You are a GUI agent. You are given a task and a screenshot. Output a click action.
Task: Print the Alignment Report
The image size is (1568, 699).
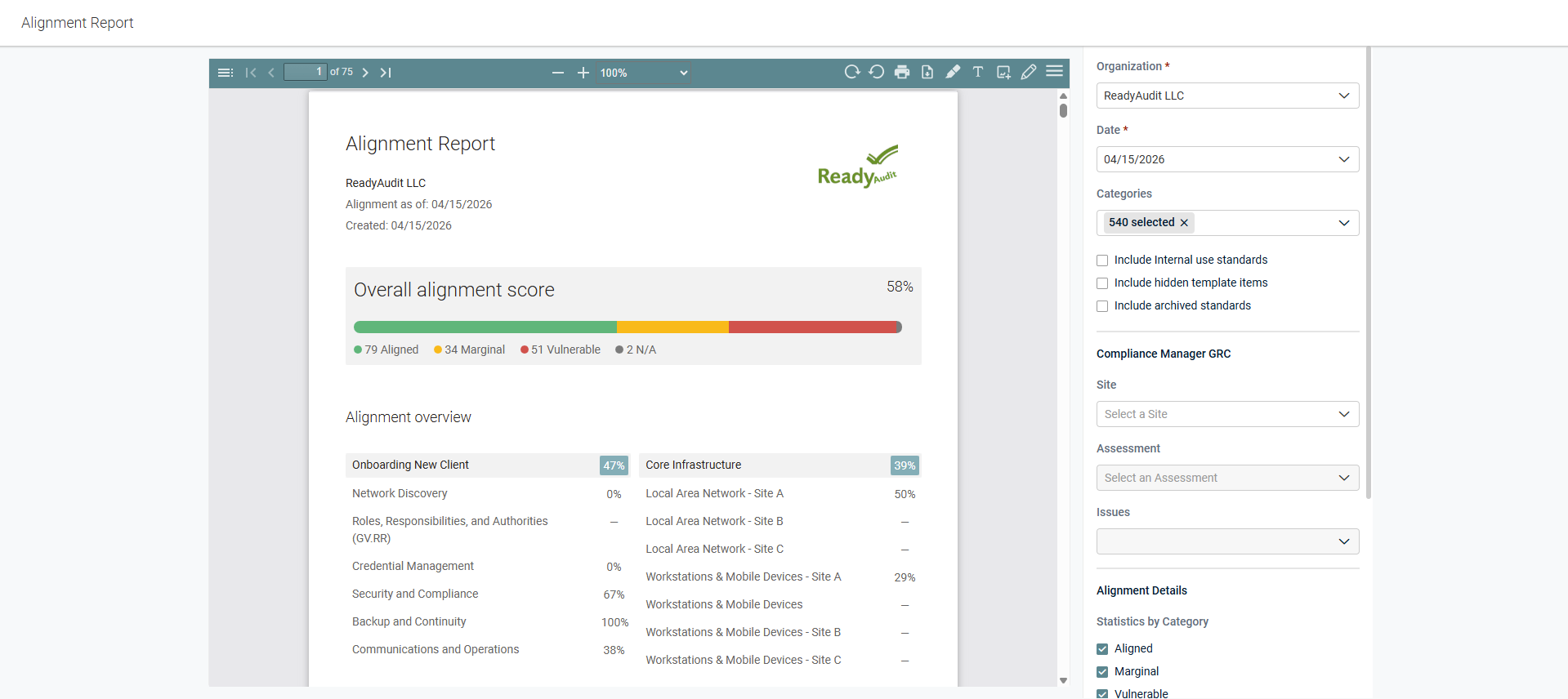[x=901, y=72]
